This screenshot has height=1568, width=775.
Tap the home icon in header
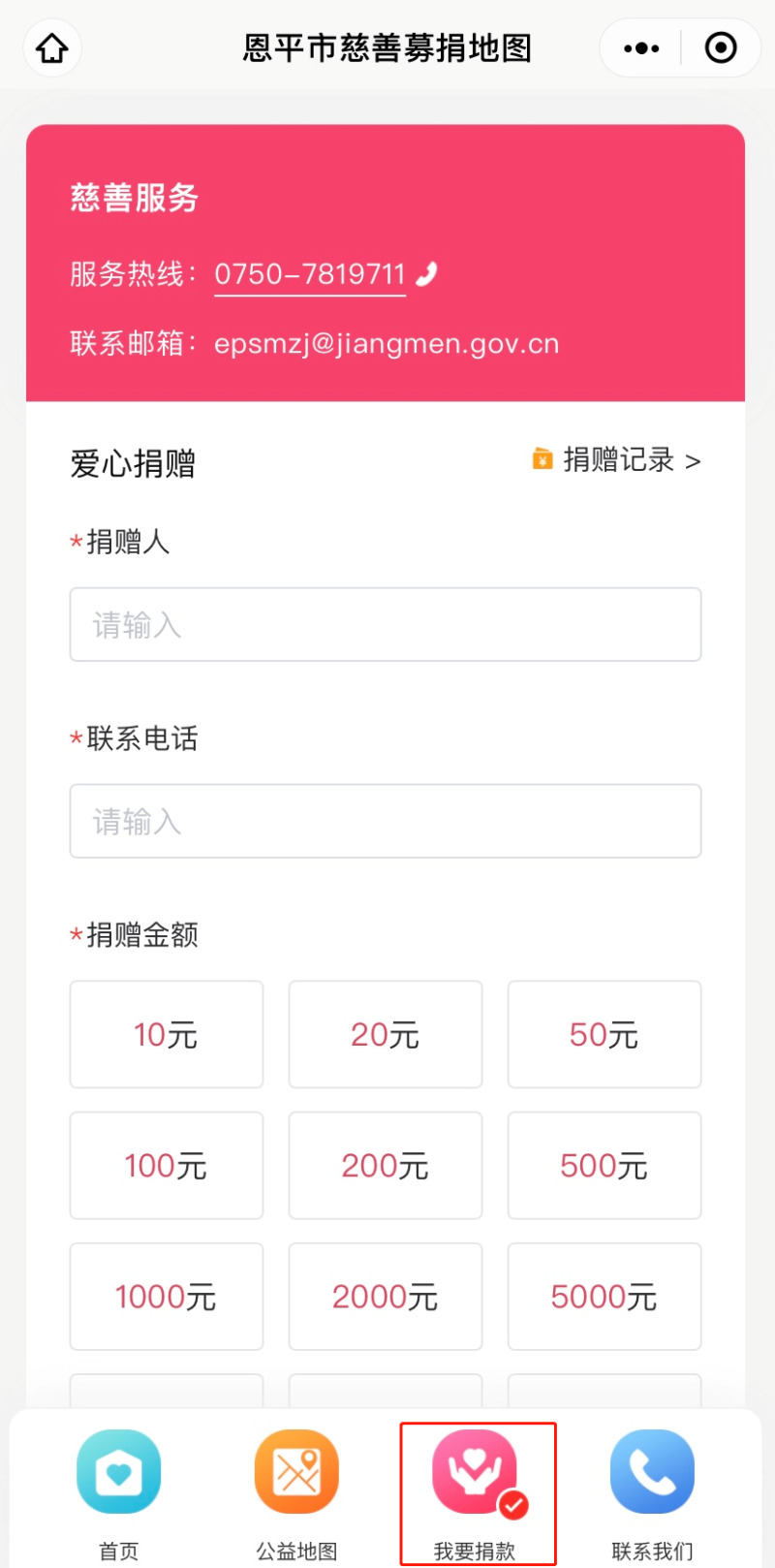52,47
